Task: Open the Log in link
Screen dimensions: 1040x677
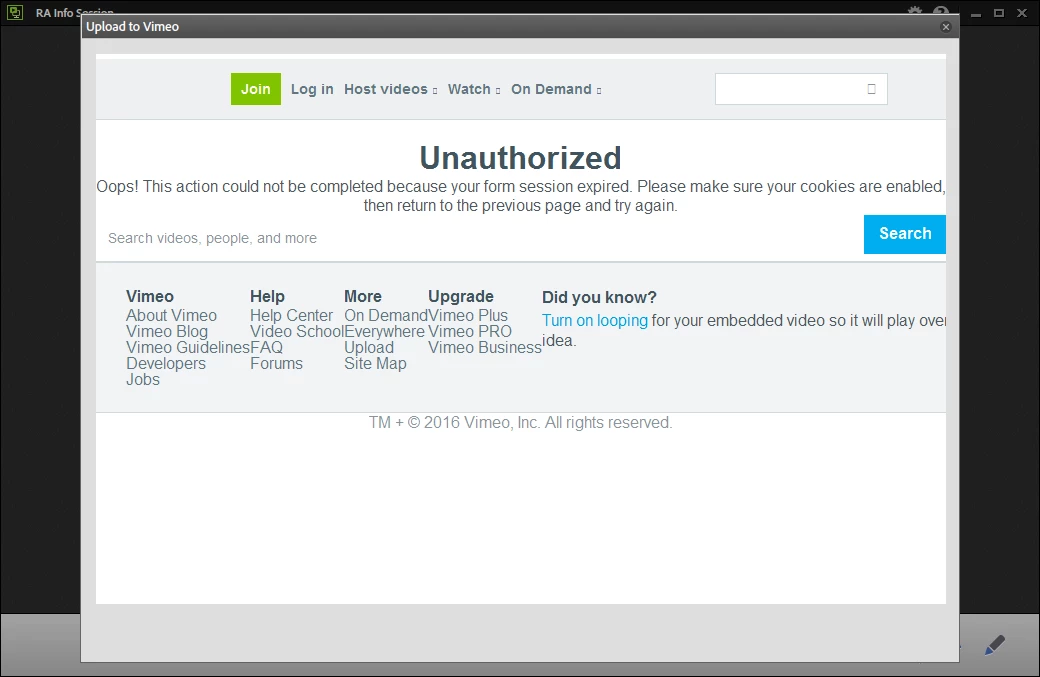Action: [x=312, y=89]
